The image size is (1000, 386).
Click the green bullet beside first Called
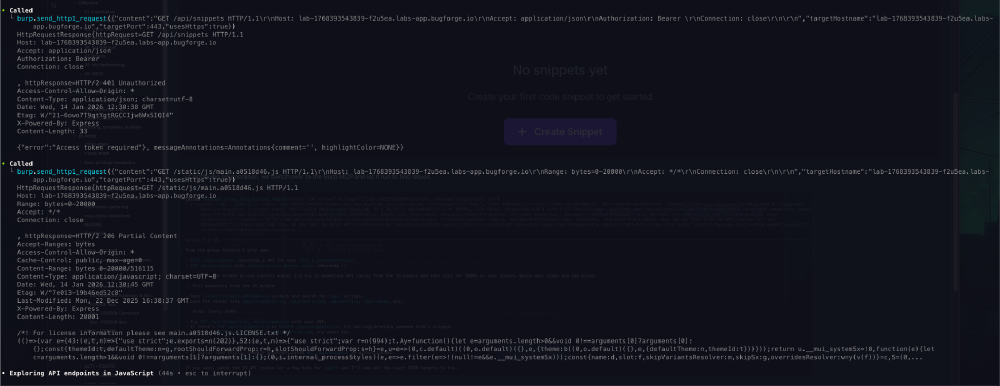click(4, 11)
